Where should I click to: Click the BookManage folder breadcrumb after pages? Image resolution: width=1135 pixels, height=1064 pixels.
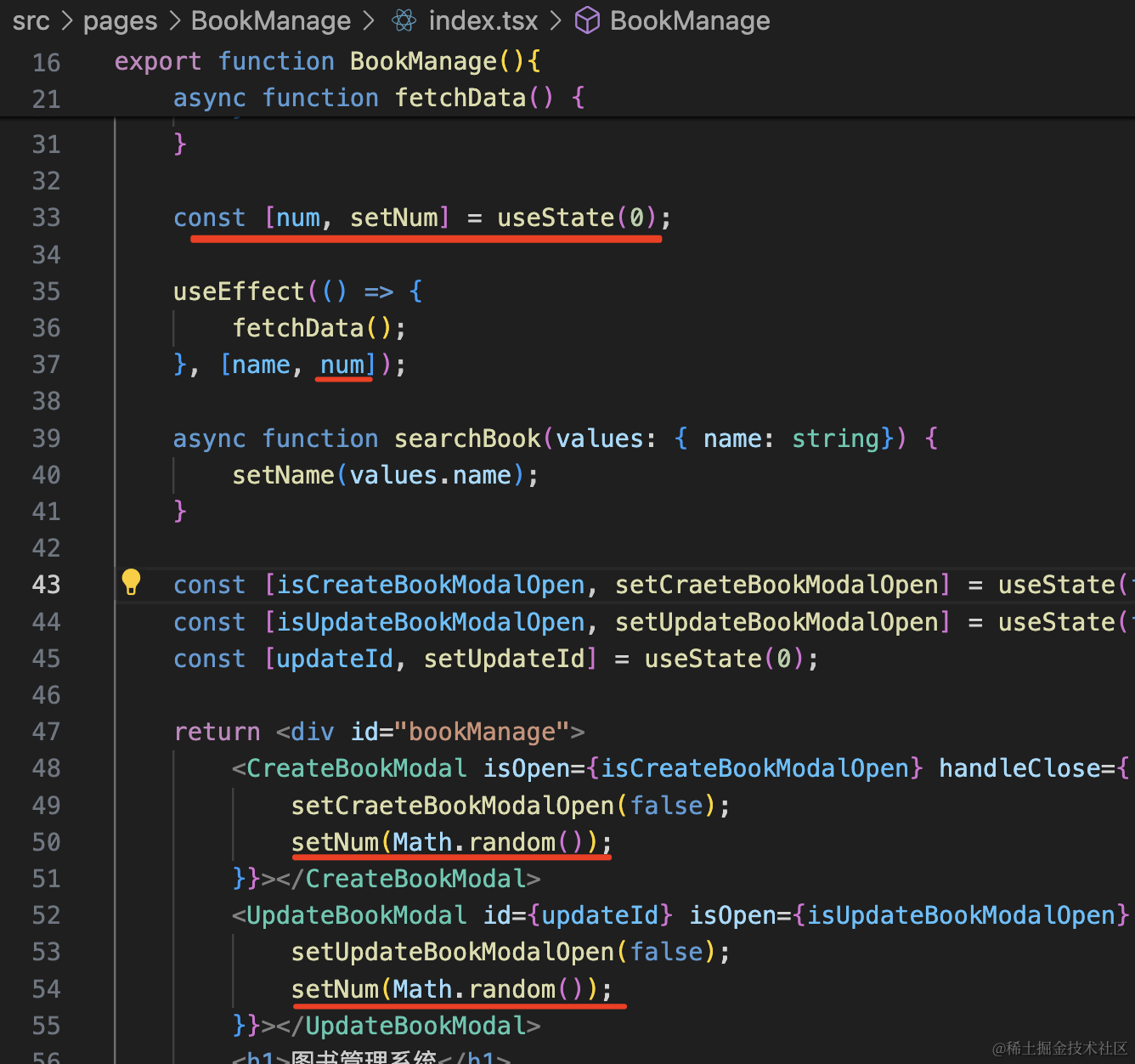coord(270,20)
